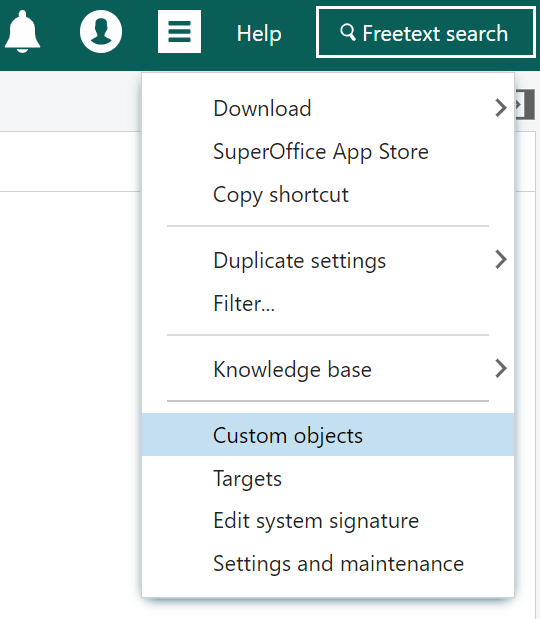This screenshot has width=540, height=619.
Task: Choose Copy shortcut
Action: [328, 195]
